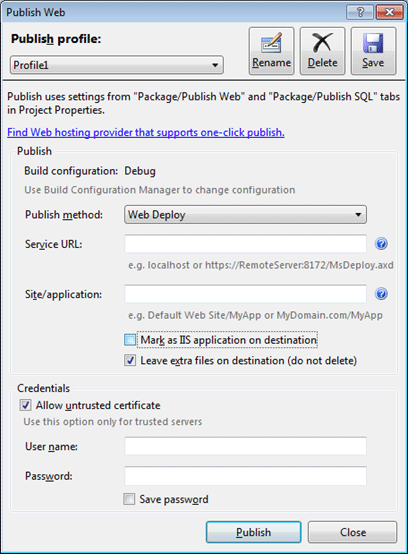Save the publish profile with floppy icon

373,51
